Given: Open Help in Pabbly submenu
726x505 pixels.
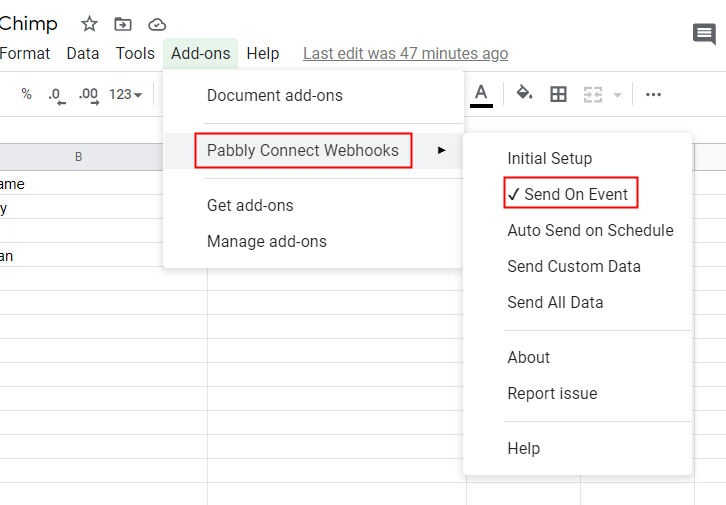Looking at the screenshot, I should click(577, 448).
